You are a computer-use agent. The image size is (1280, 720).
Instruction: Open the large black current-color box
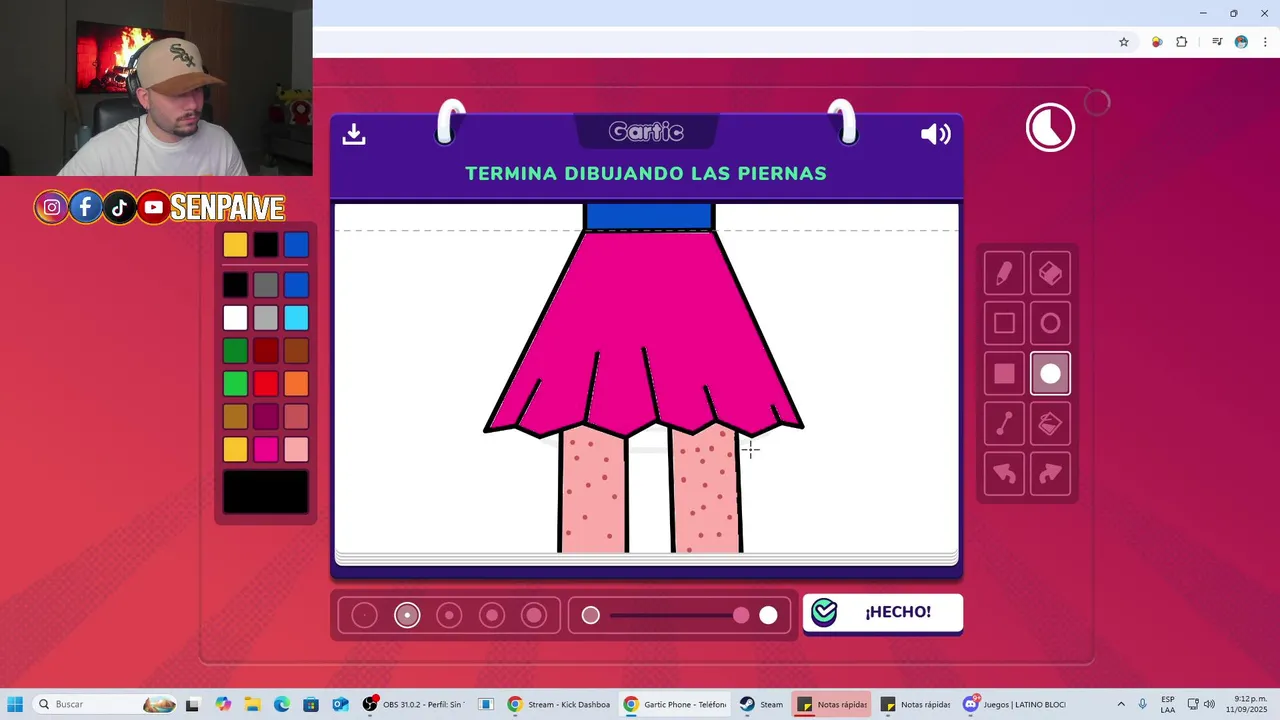point(266,492)
